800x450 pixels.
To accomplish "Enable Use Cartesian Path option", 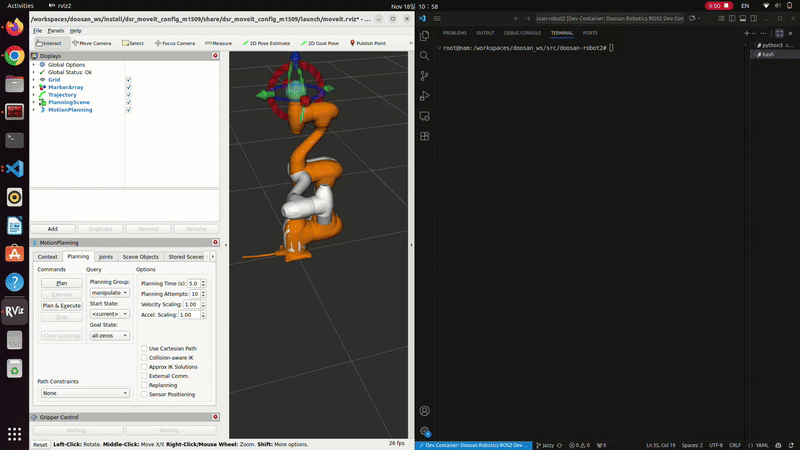I will [145, 348].
